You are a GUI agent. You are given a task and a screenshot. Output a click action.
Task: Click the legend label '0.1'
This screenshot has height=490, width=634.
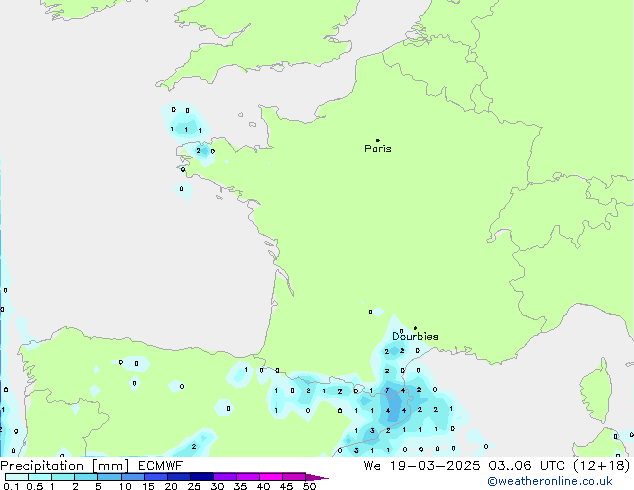(11, 486)
